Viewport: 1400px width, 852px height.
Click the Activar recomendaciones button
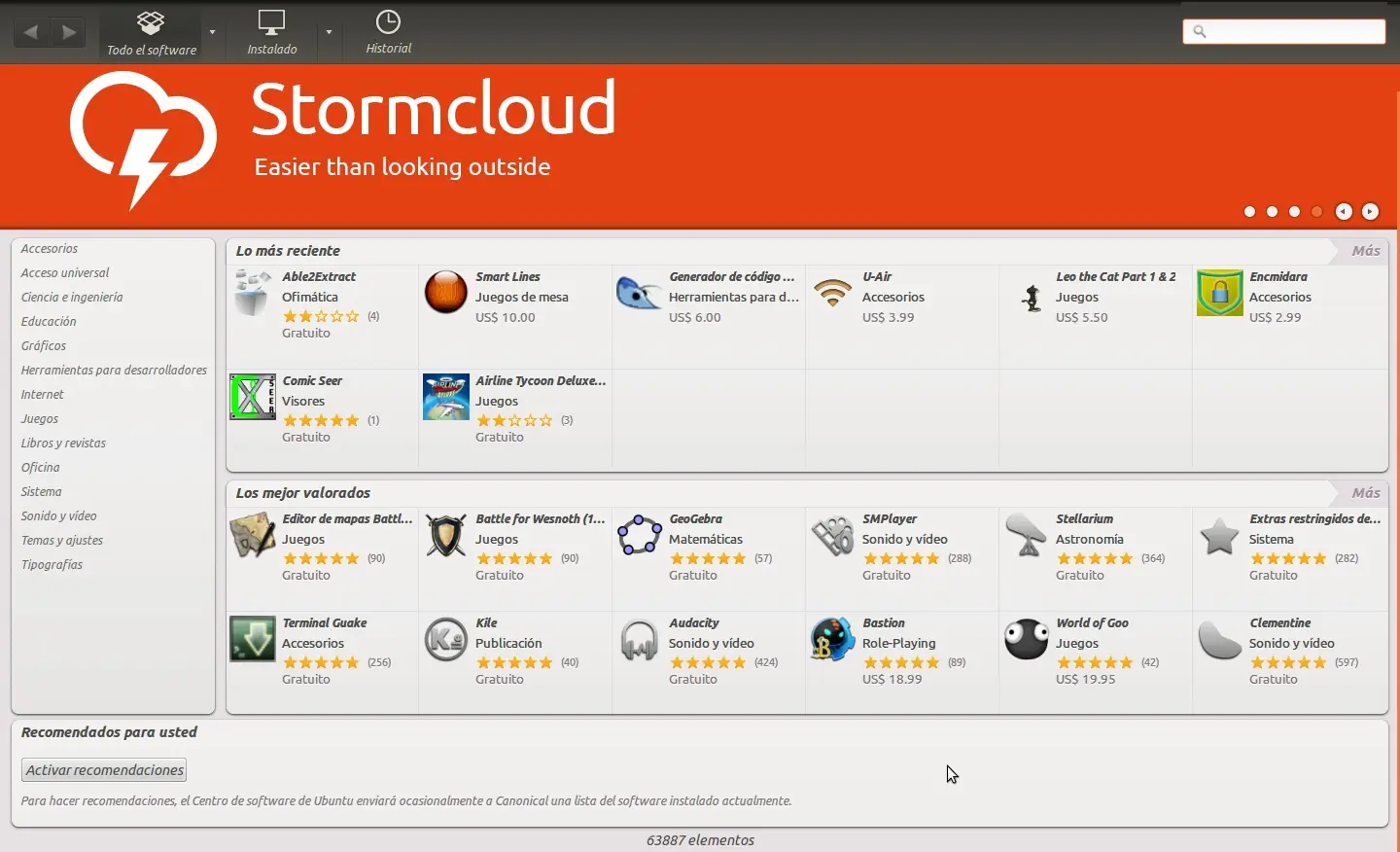click(104, 770)
